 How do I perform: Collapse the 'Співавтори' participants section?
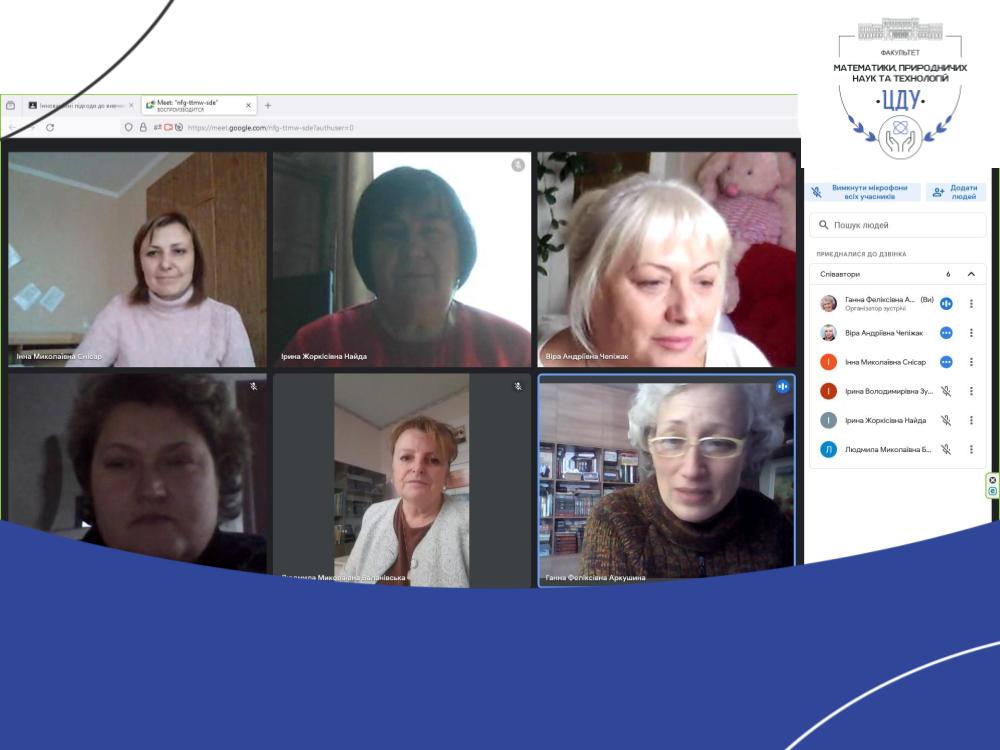970,274
